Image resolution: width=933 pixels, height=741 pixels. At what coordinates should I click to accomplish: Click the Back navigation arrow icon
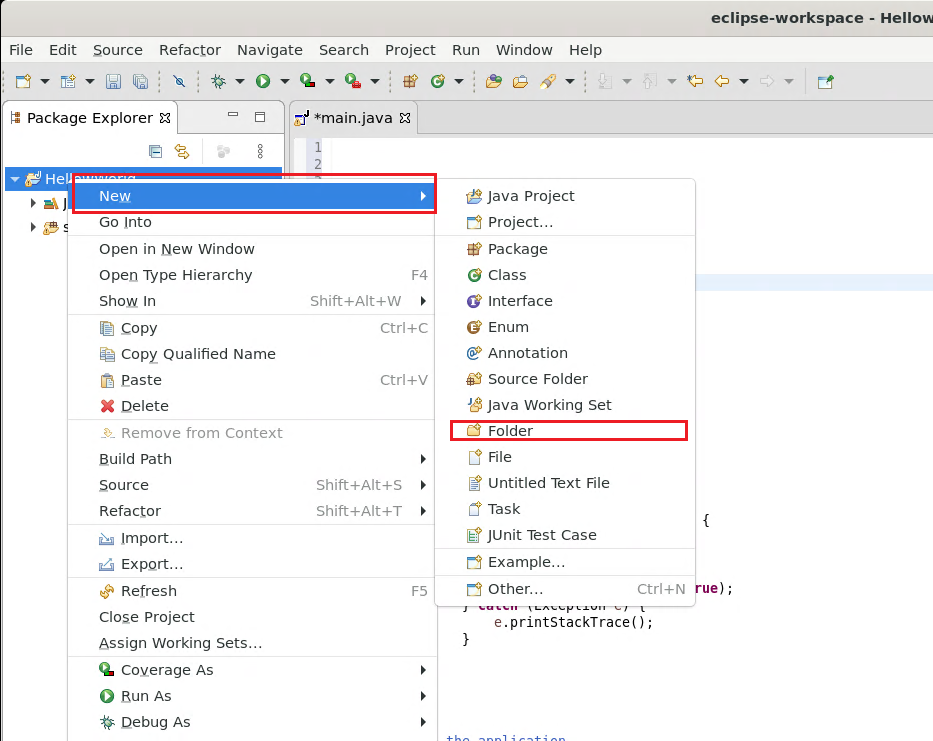[x=722, y=81]
